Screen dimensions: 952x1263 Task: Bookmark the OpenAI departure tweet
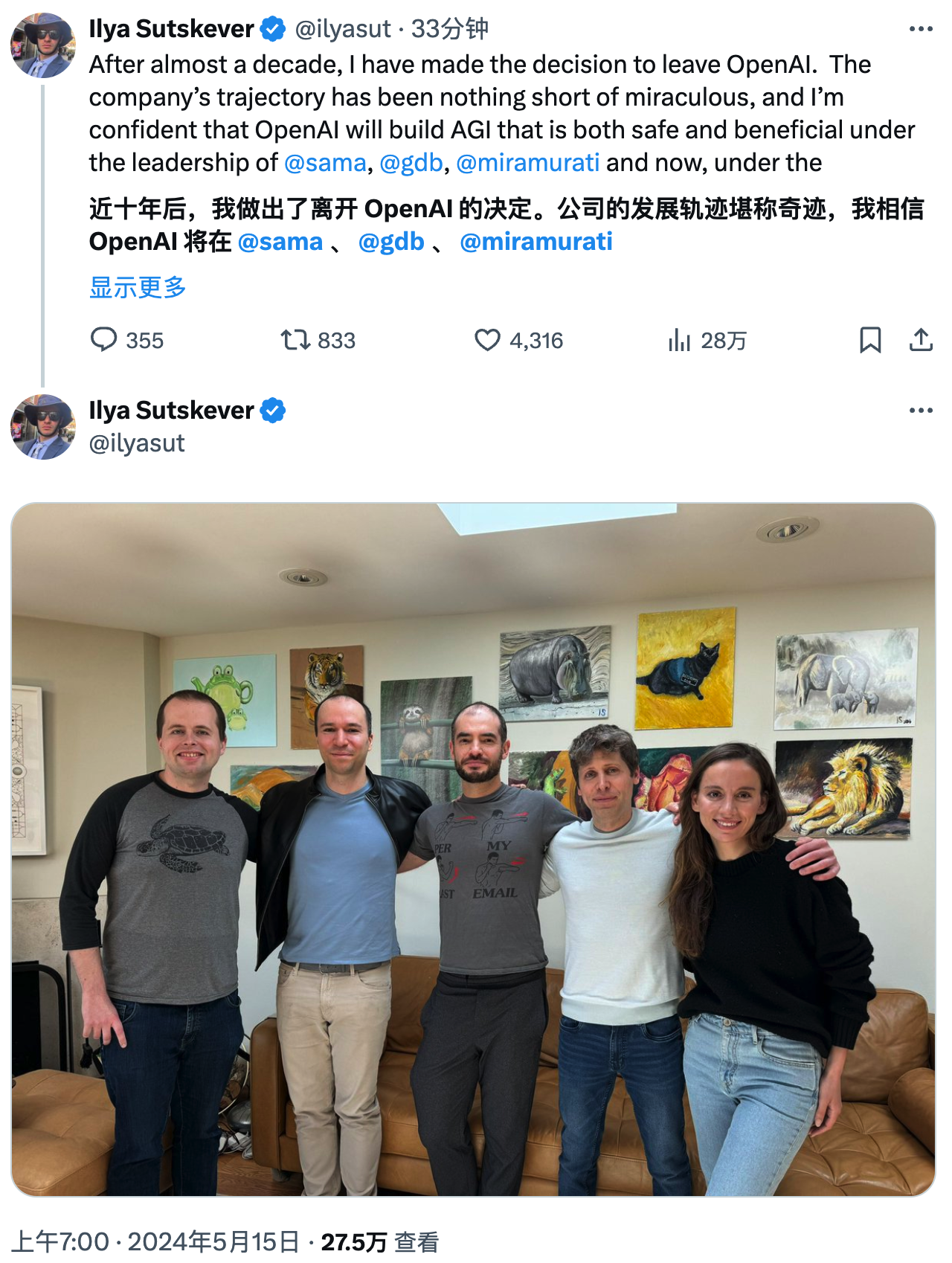(x=870, y=340)
